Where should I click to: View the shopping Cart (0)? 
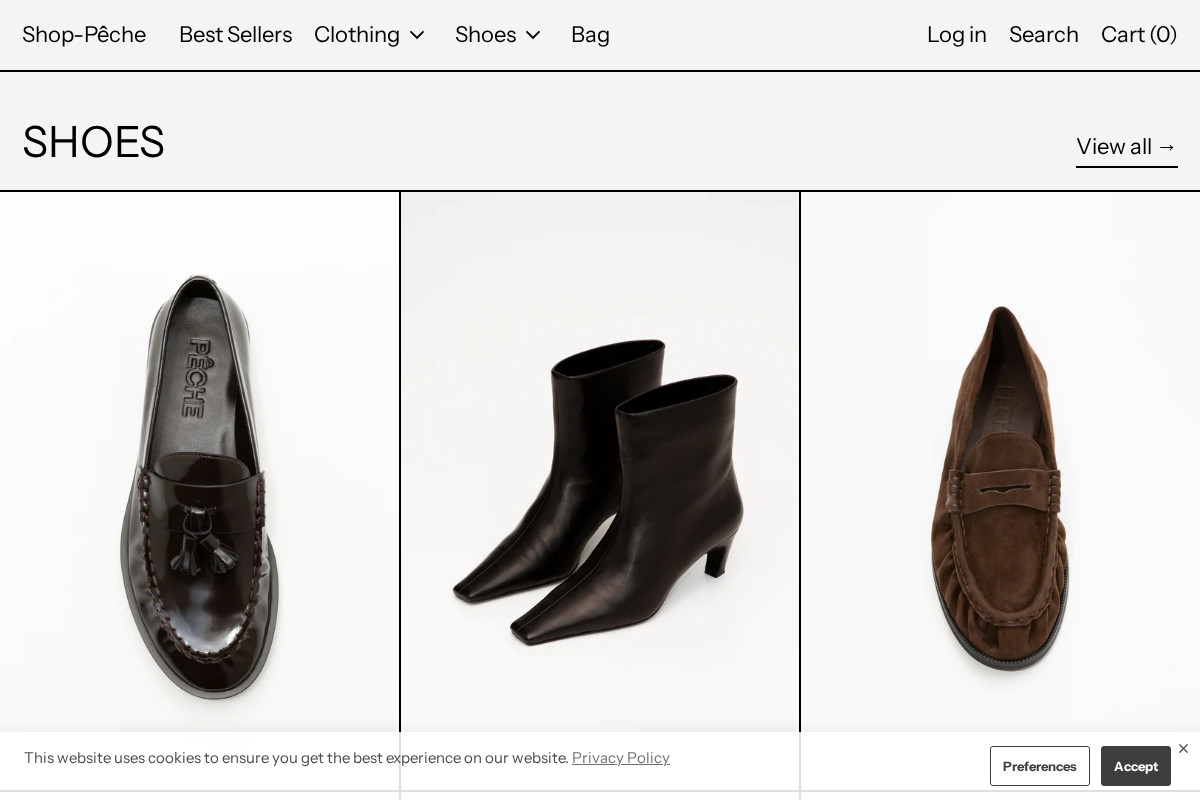[x=1139, y=34]
